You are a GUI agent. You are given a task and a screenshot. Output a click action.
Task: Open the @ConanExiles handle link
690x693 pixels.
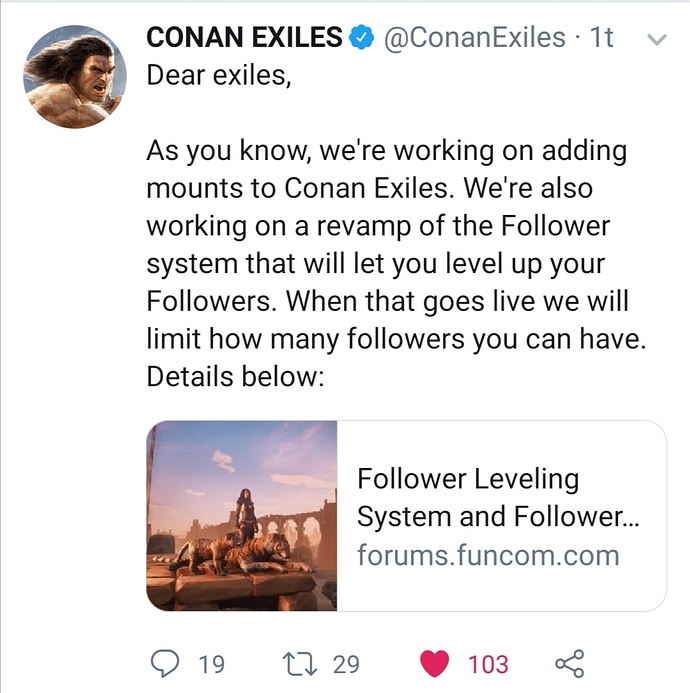pyautogui.click(x=475, y=39)
